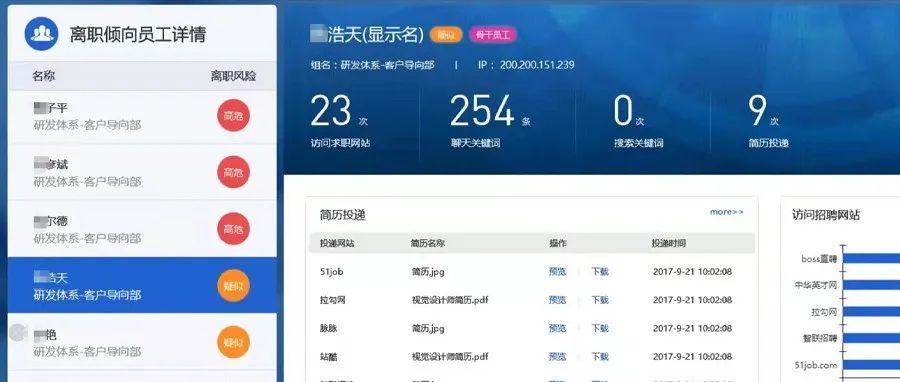Download the 拉勾网 视觉设计师简历.pdf
This screenshot has height=382, width=900.
click(600, 299)
